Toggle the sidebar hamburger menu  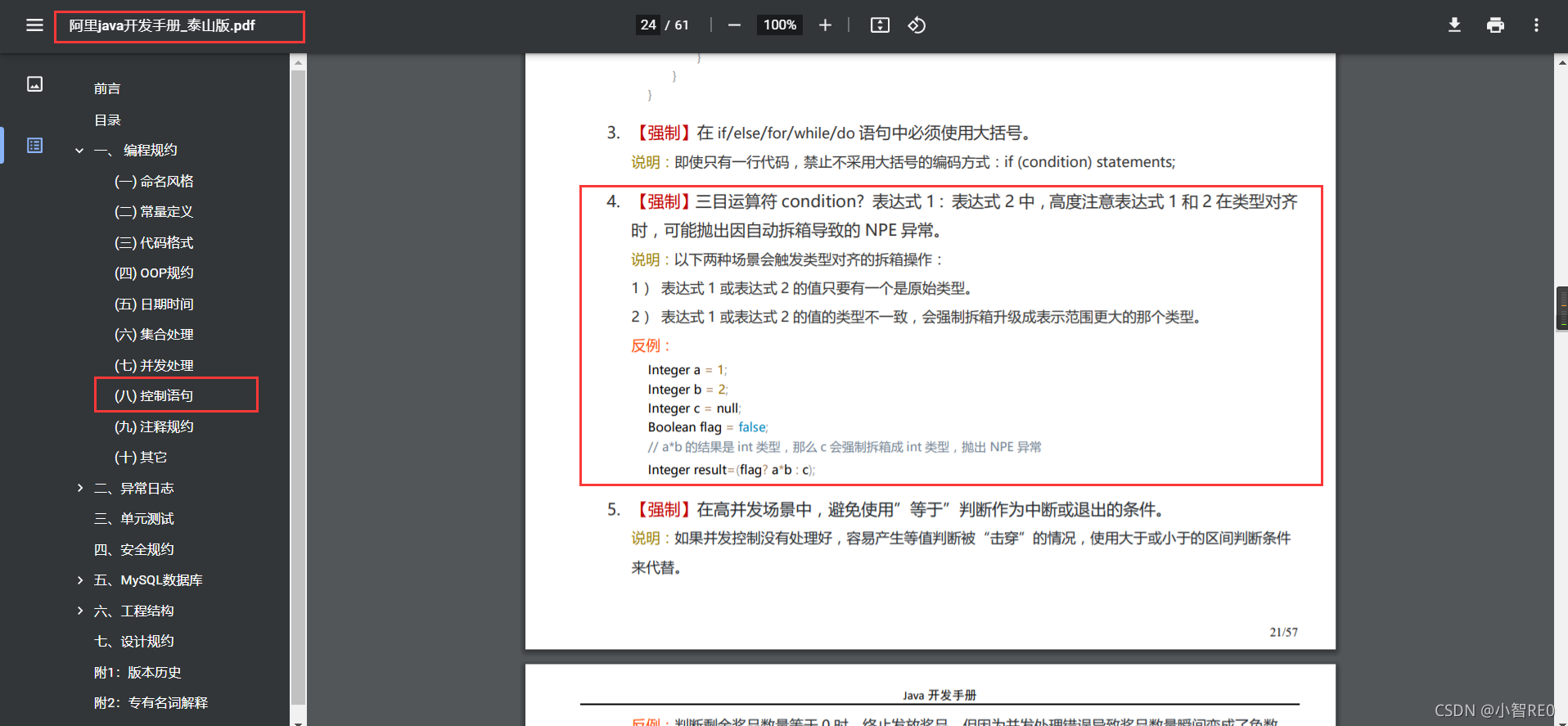[34, 25]
